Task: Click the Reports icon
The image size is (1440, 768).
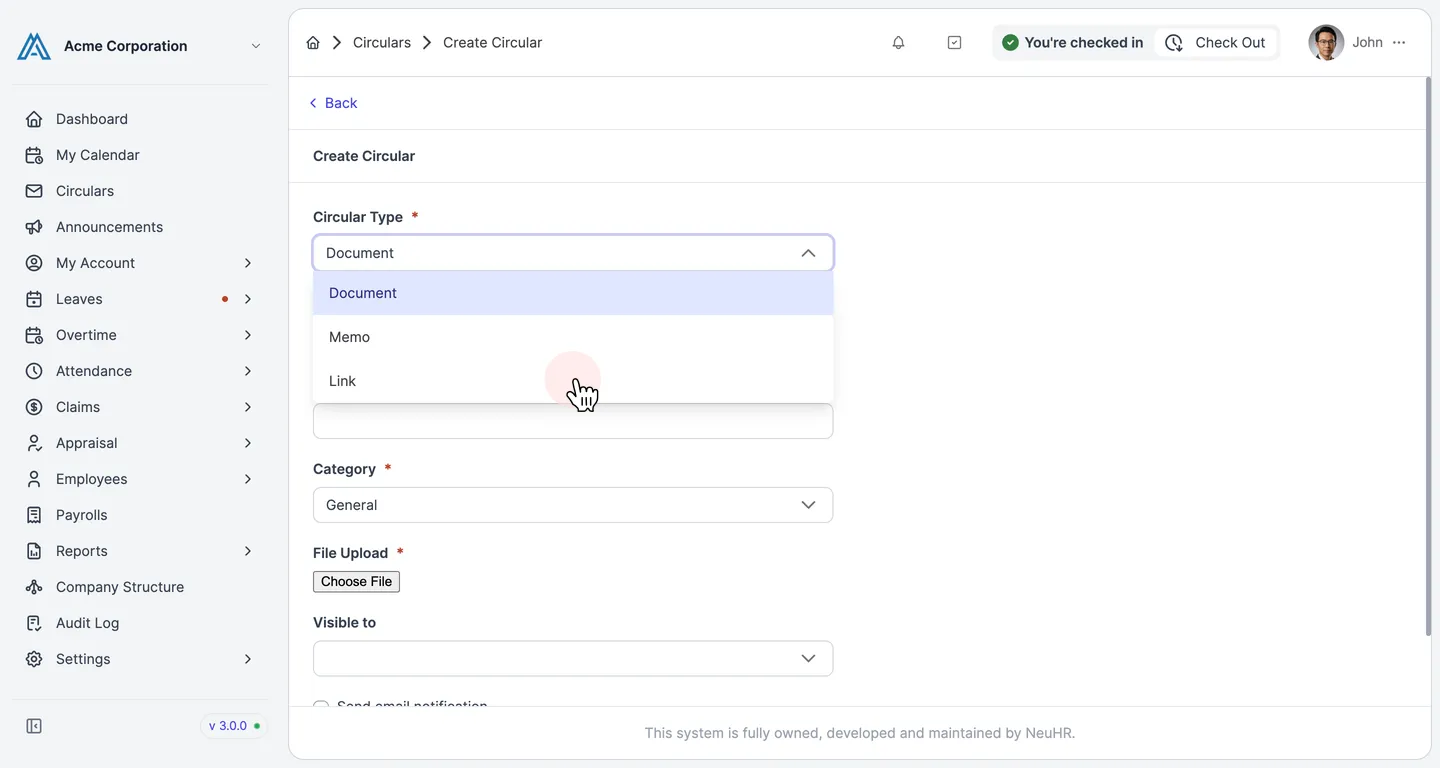Action: pyautogui.click(x=34, y=551)
